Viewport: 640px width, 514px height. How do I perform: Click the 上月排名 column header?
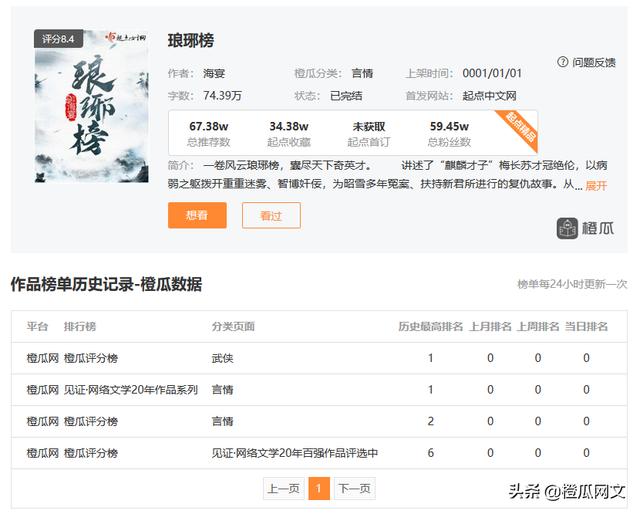[x=490, y=327]
